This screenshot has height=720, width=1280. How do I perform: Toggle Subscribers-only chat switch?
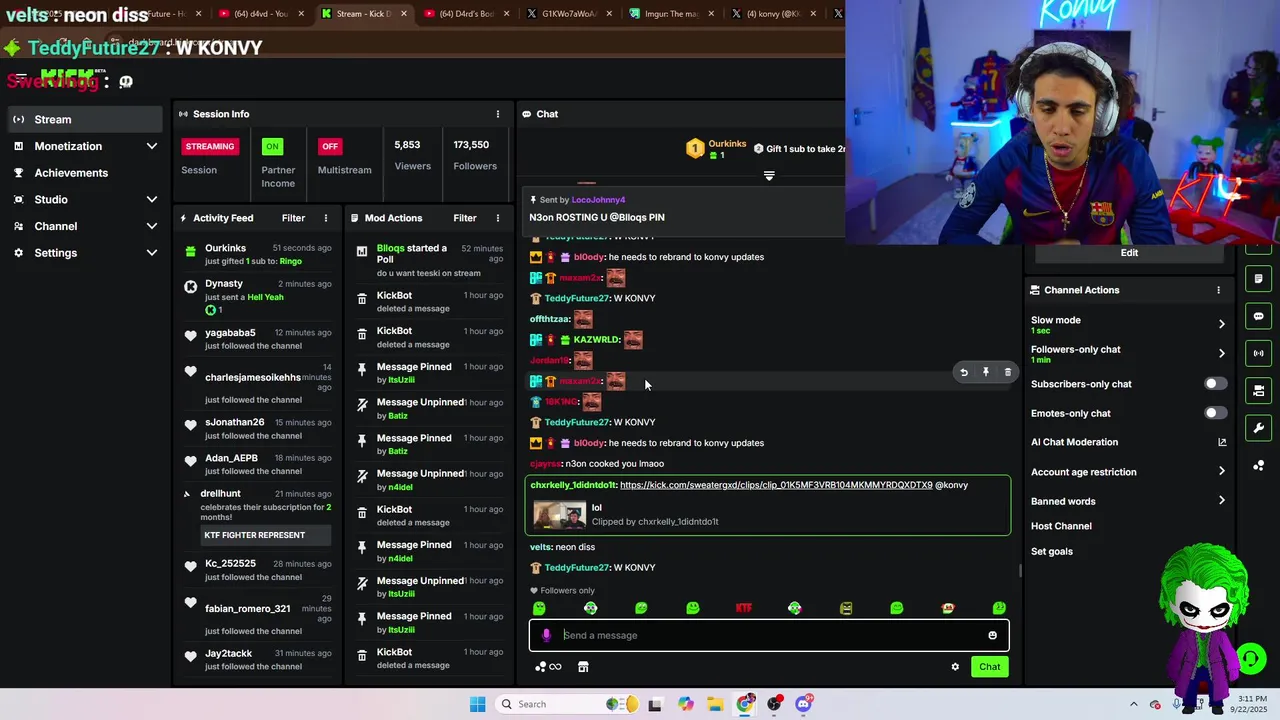tap(1215, 384)
